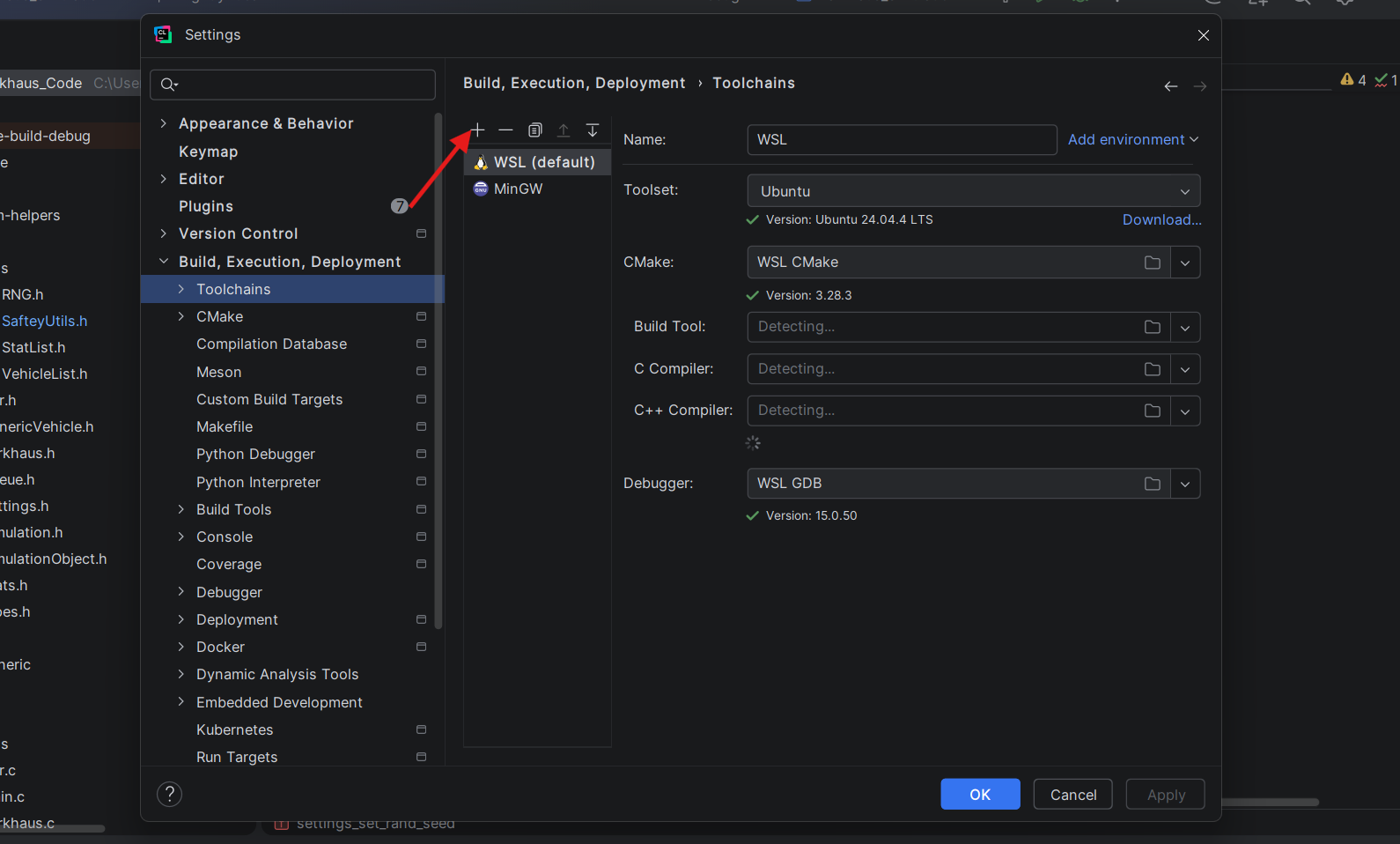1400x844 pixels.
Task: Expand the Console node
Action: (181, 537)
